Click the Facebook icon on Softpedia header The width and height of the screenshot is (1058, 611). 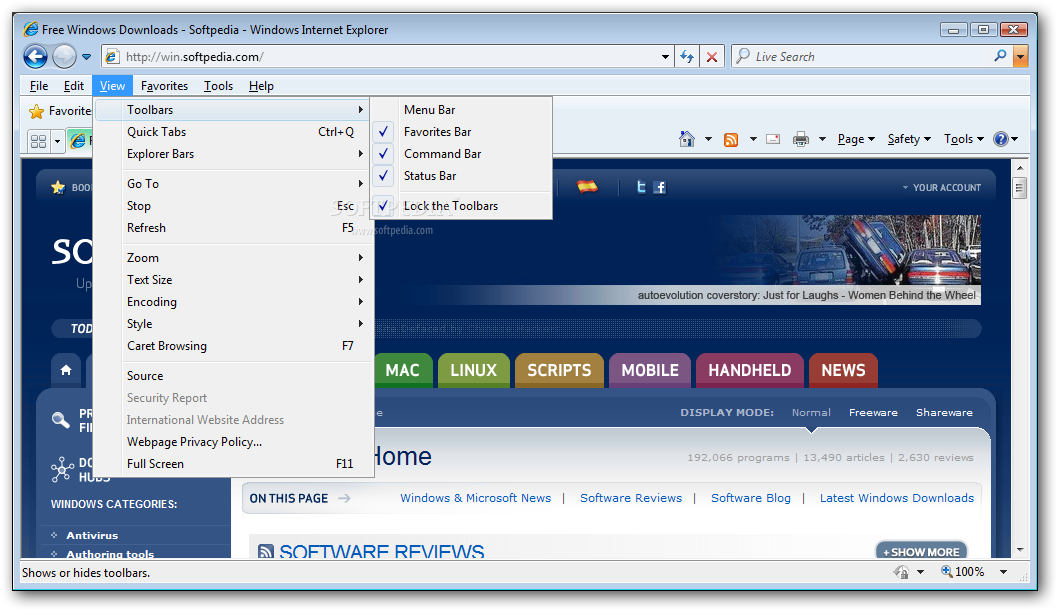tap(660, 187)
